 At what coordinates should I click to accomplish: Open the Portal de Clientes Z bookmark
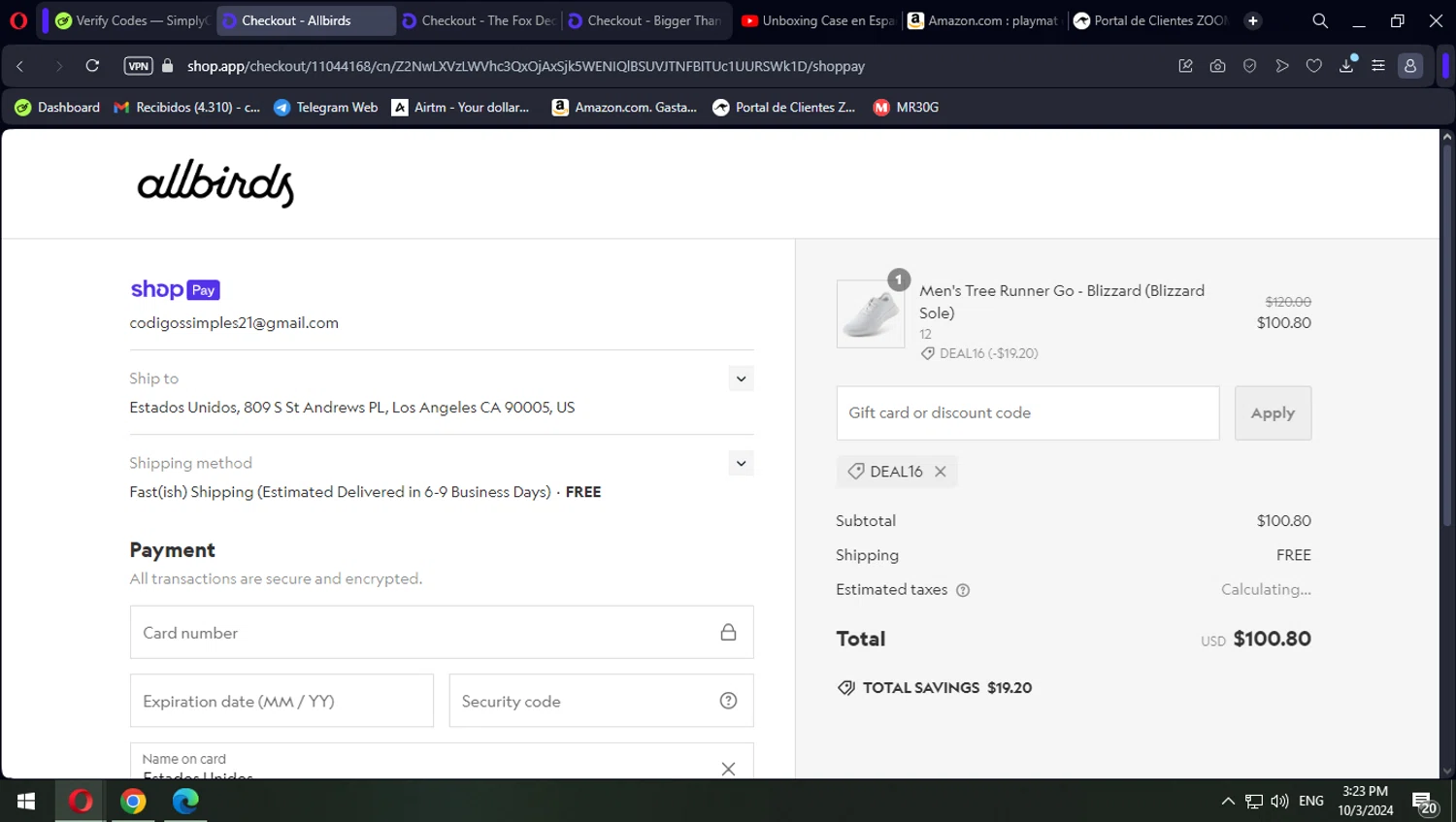(784, 108)
